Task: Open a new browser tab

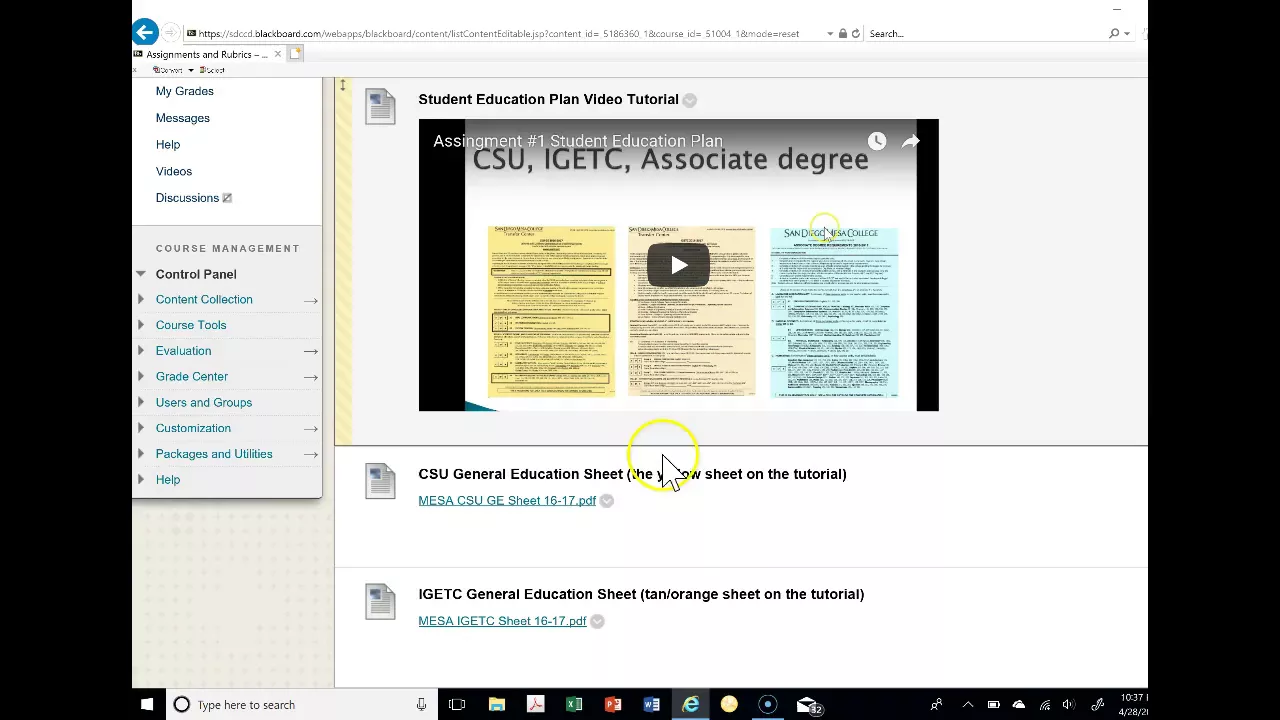Action: (296, 54)
